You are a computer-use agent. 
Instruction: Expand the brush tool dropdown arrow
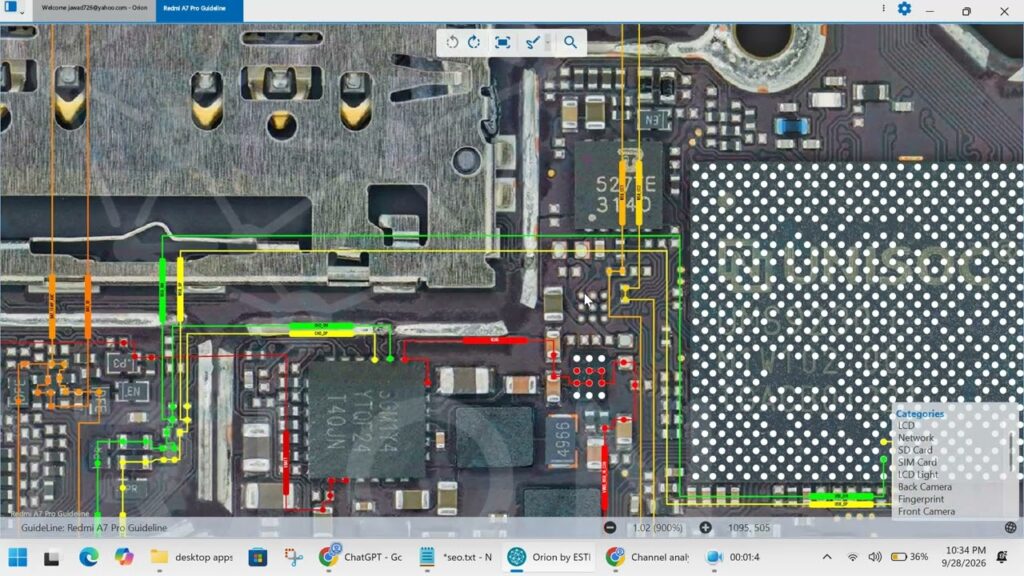(547, 43)
